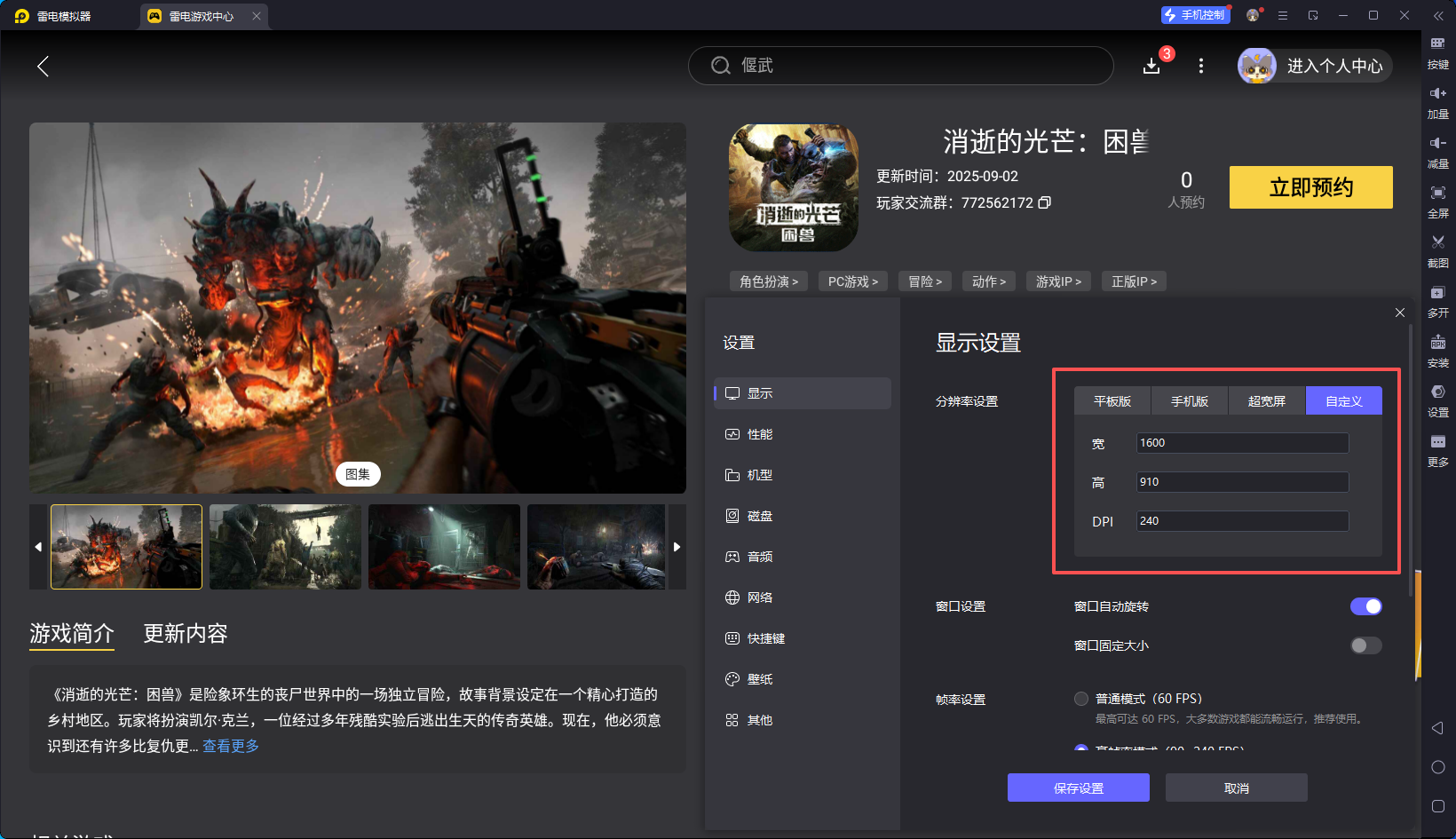This screenshot has height=839, width=1456.
Task: Click the 手机控制 phone control button
Action: (1195, 15)
